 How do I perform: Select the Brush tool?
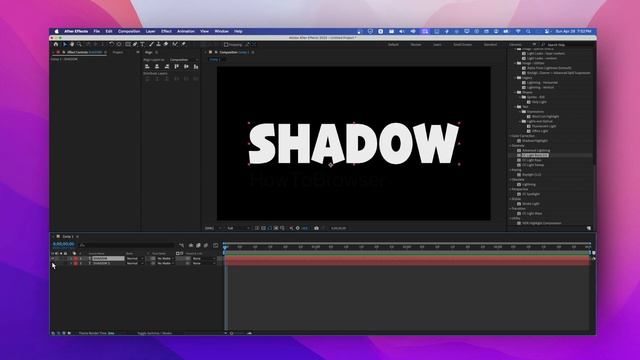click(151, 44)
